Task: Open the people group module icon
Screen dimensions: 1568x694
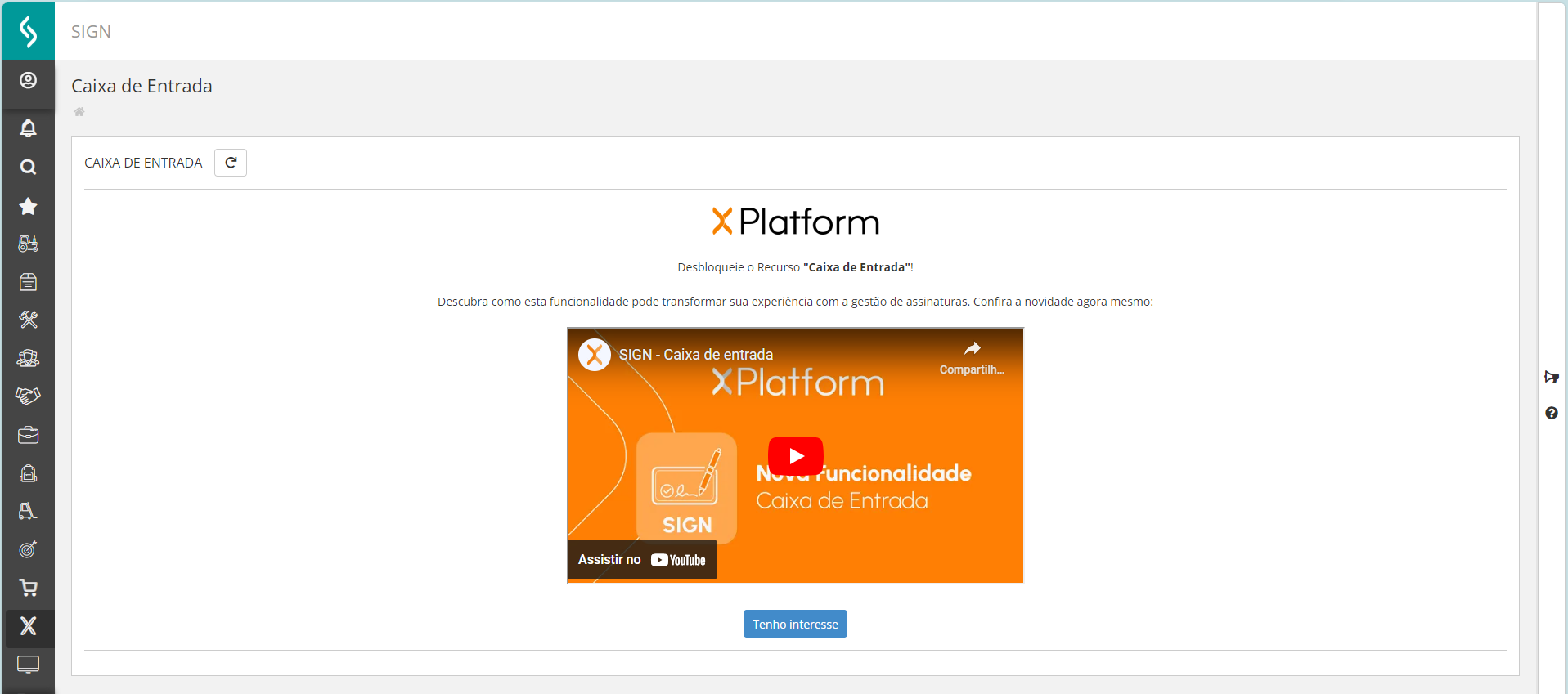Action: click(28, 358)
